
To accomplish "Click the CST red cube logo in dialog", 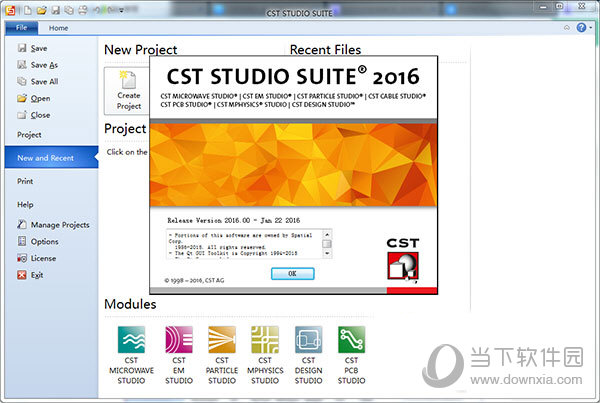I will [x=403, y=266].
